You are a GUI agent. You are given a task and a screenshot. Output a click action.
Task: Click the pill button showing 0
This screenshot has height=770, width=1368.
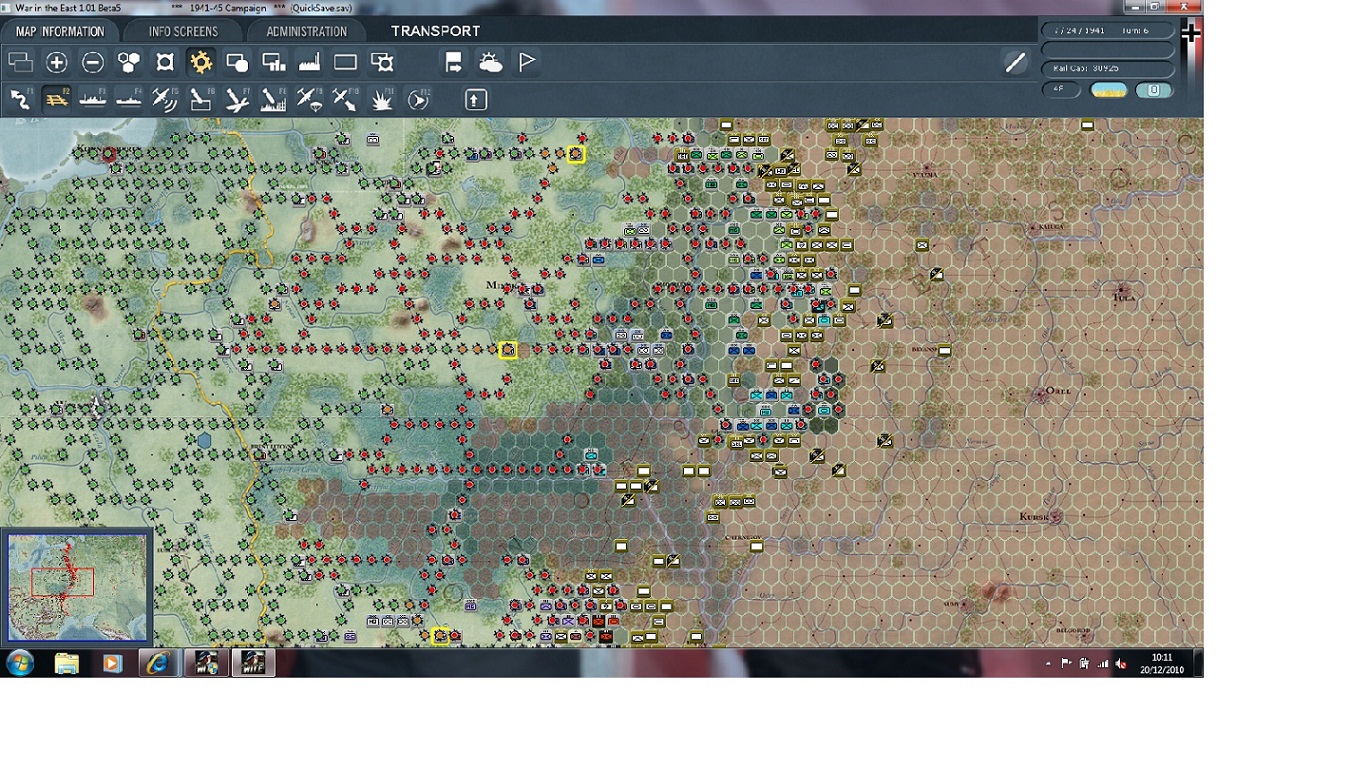tap(1153, 90)
